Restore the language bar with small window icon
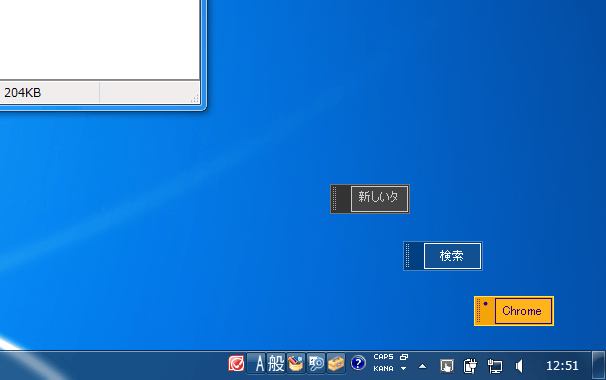Screen dimensions: 606x380 pos(404,357)
